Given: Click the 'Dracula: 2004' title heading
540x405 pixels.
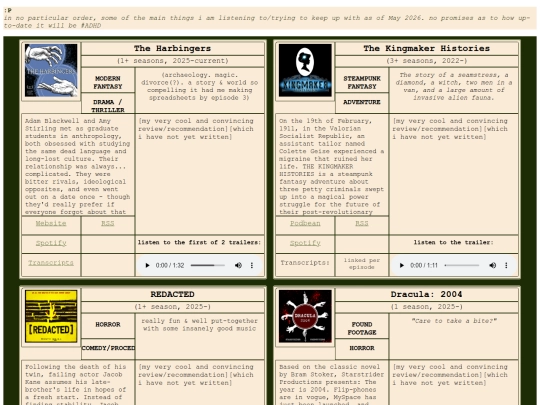Looking at the screenshot, I should click(427, 294).
